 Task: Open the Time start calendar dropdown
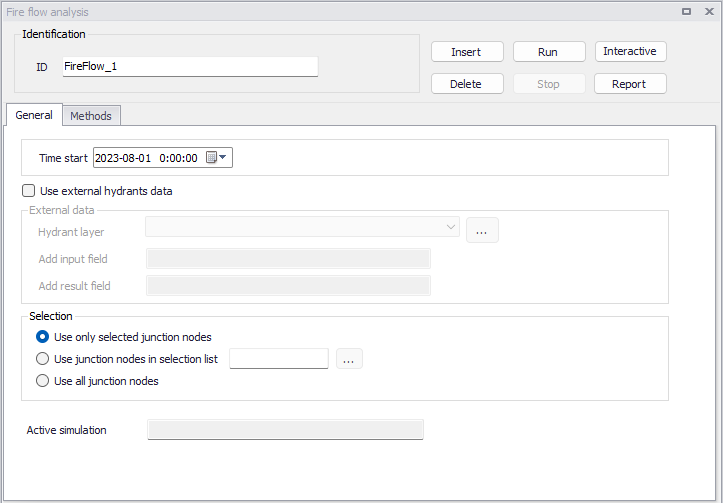point(217,158)
